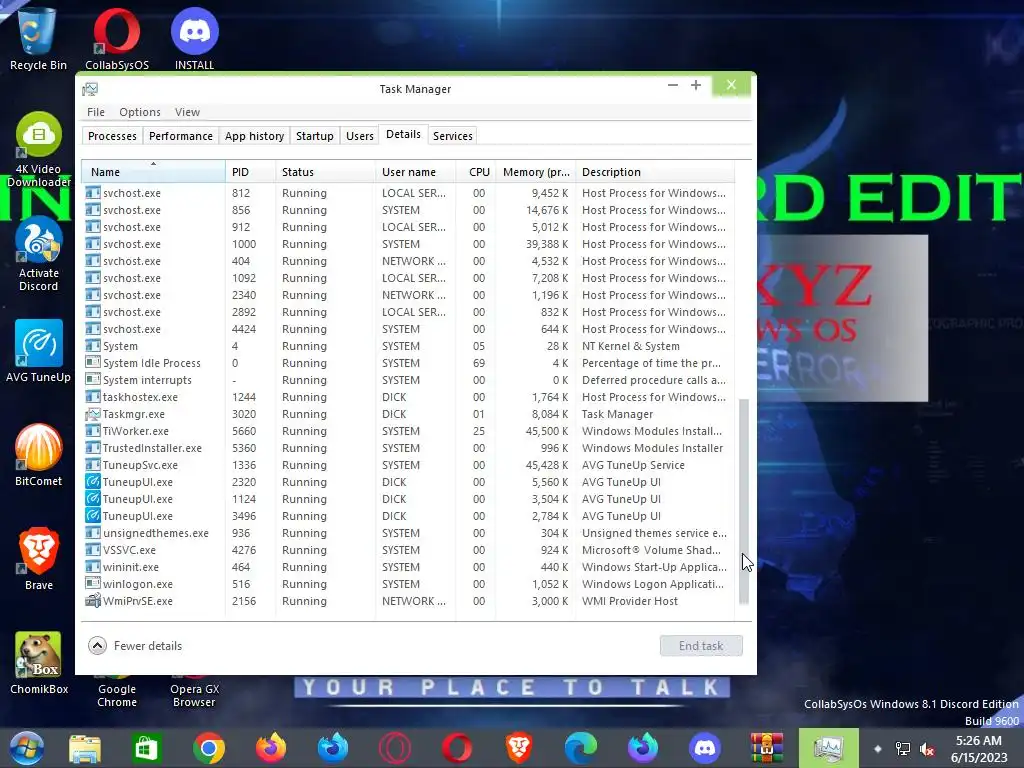Select System interrupts row

click(408, 380)
